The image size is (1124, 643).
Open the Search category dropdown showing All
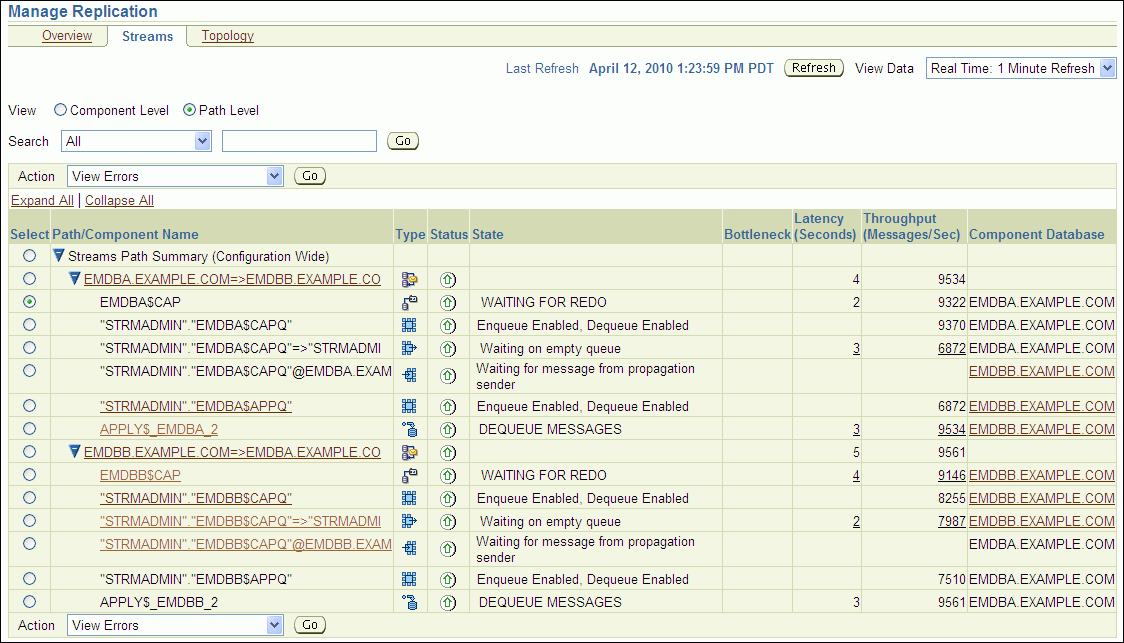(136, 141)
